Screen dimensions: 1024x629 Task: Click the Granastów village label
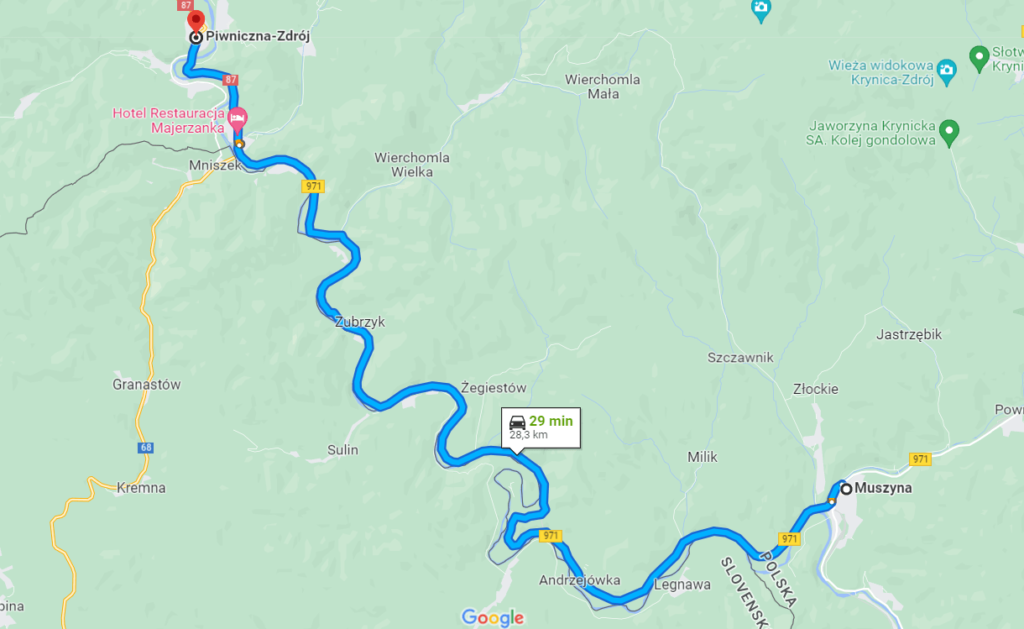point(146,384)
